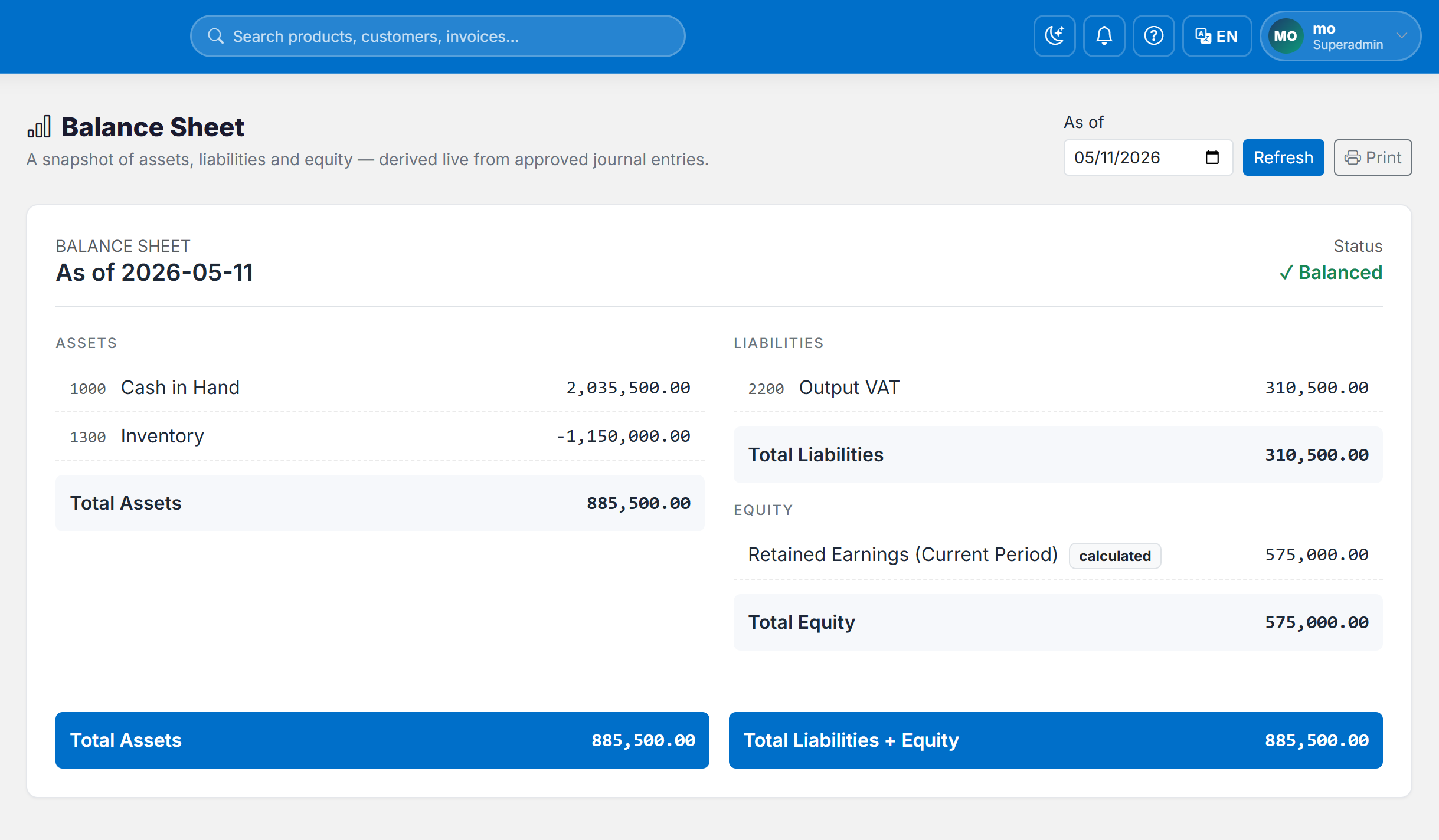
Task: Click Inventory amount -1,150,000.00
Action: pos(623,436)
